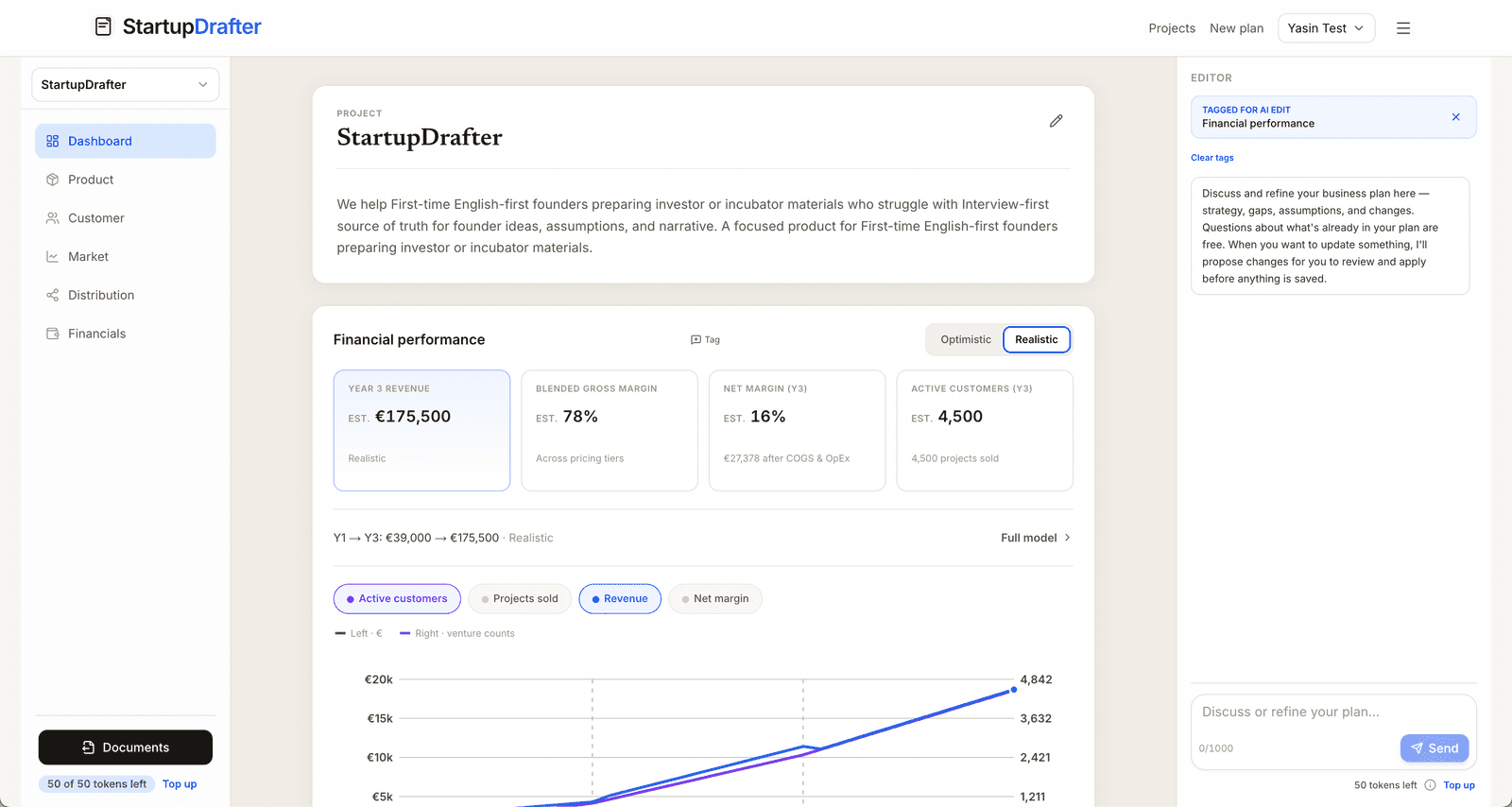The image size is (1512, 807).
Task: Go to the Market section
Action: [126, 257]
